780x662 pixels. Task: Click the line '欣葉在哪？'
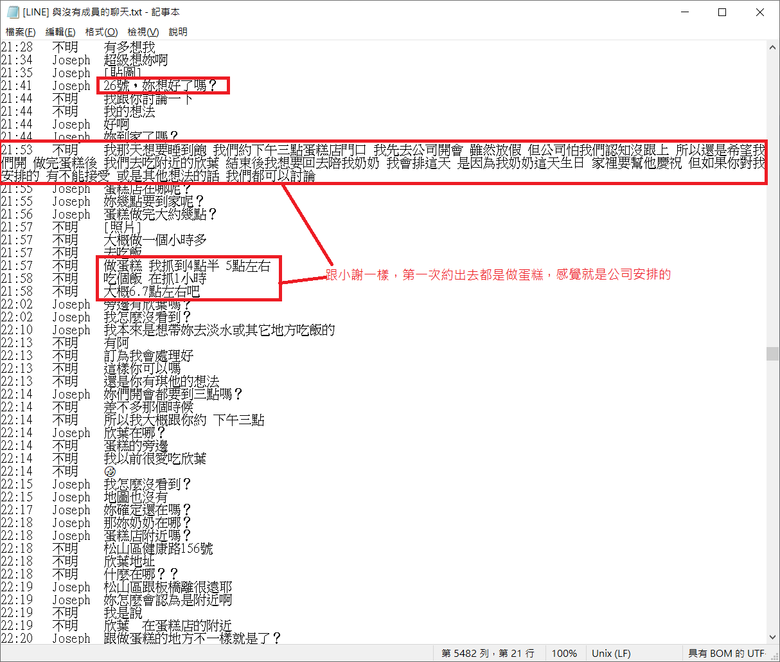pos(134,433)
